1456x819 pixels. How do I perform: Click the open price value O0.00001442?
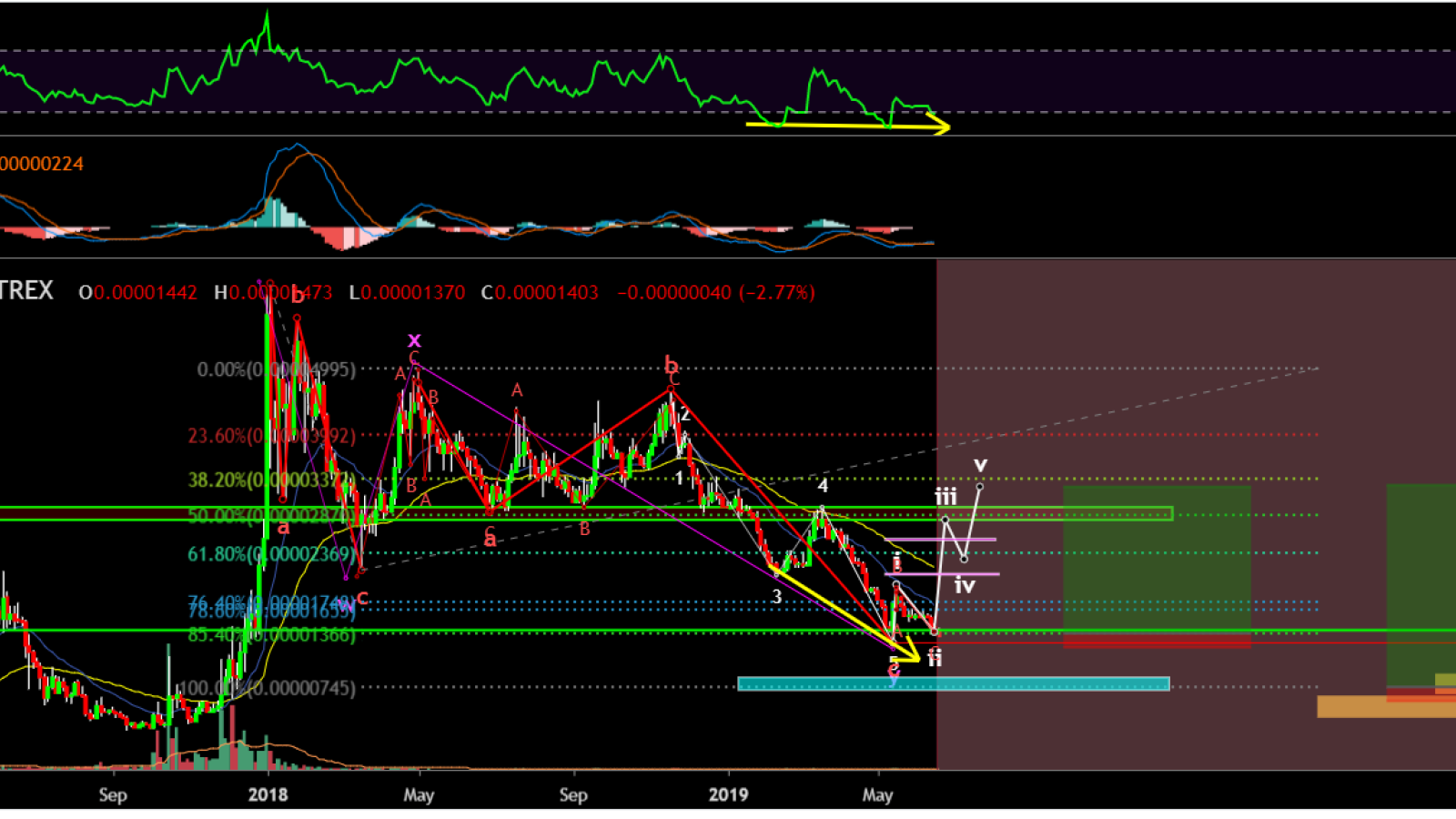138,293
